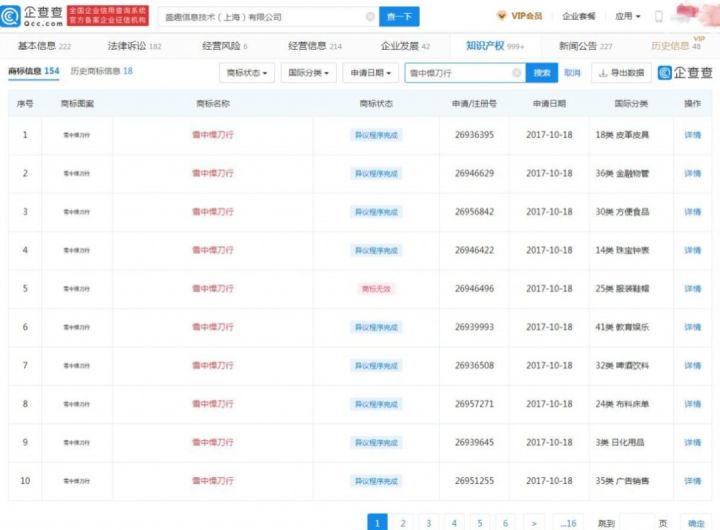Open the 历史信息 VIP tab
720x530 pixels.
(676, 45)
